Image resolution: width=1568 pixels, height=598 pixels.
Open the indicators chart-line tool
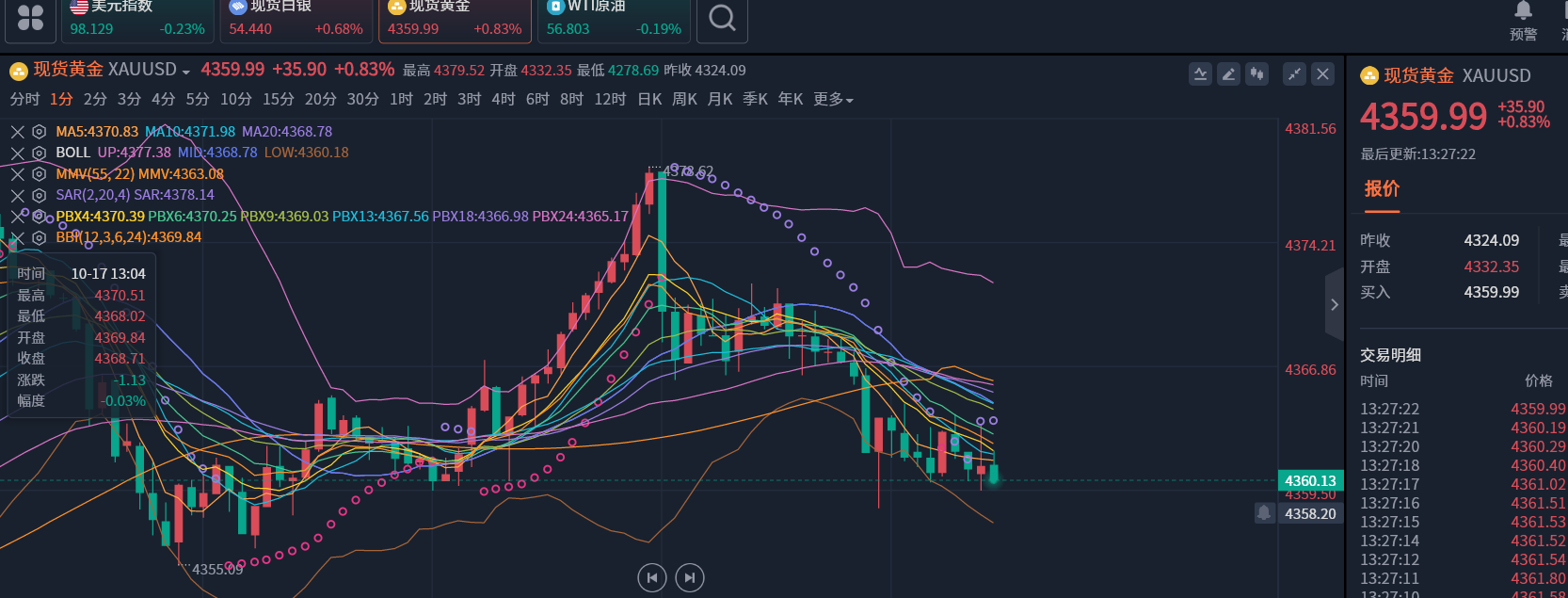[1200, 74]
